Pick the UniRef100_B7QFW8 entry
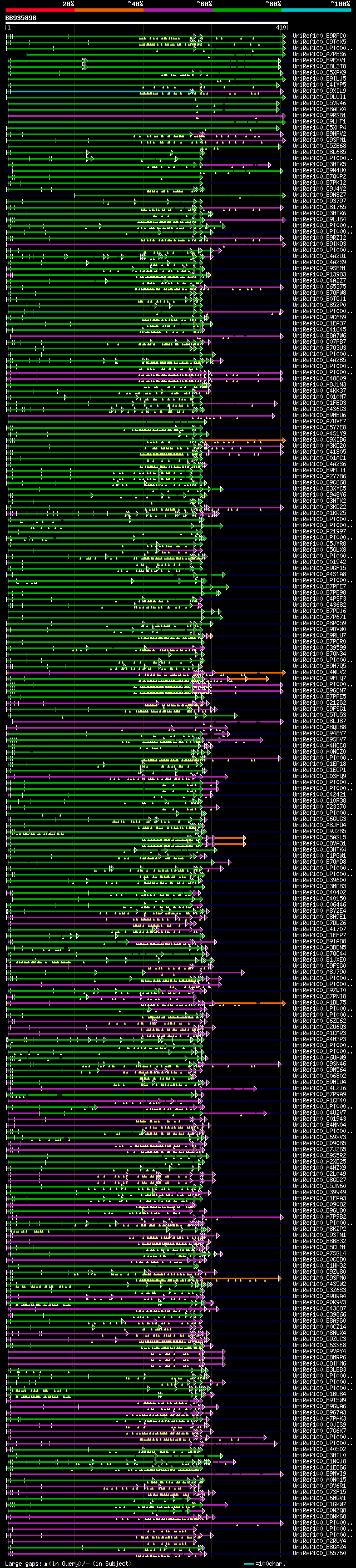This screenshot has width=356, height=1568. 319,293
